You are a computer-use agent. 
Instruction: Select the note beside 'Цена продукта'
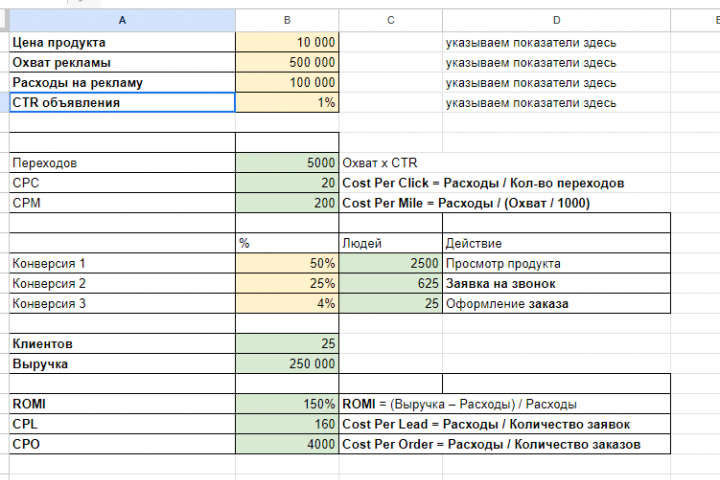(557, 42)
